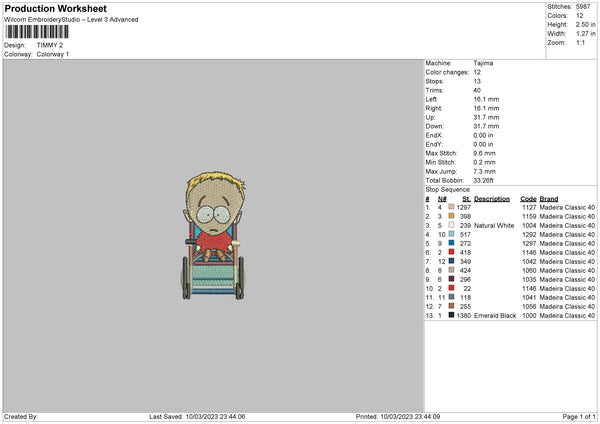This screenshot has height=424, width=600.
Task: Click the "N#" column header
Action: [x=442, y=199]
